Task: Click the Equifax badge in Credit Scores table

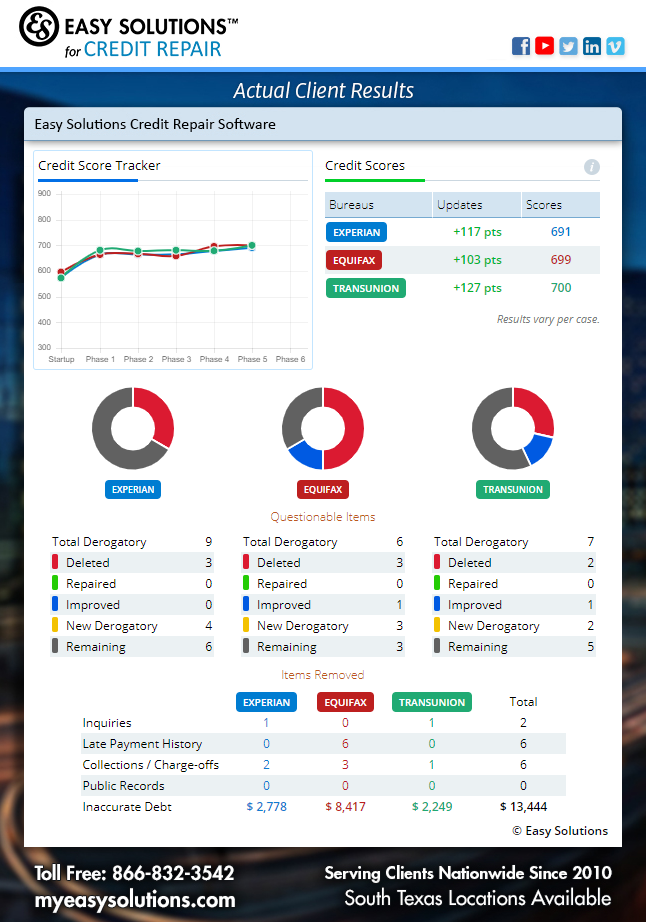Action: (354, 260)
